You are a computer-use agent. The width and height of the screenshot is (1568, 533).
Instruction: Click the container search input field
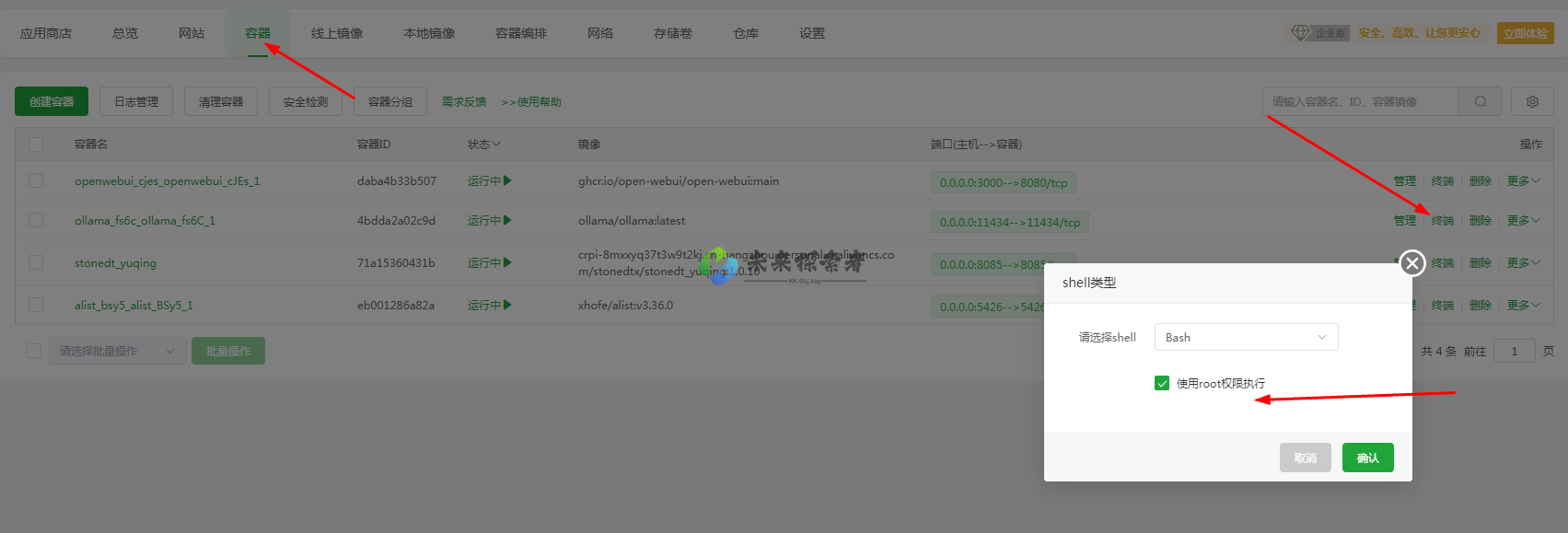click(x=1359, y=102)
